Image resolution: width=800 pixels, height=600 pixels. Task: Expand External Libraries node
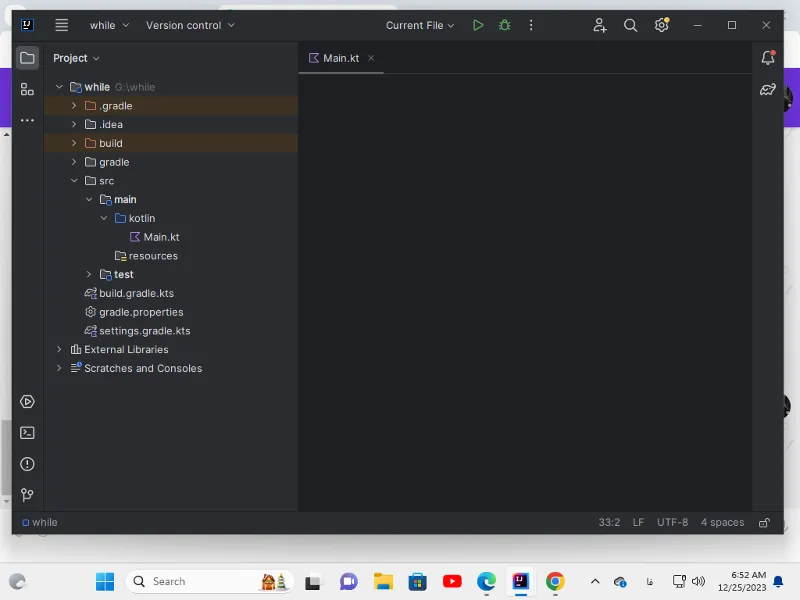(x=59, y=350)
